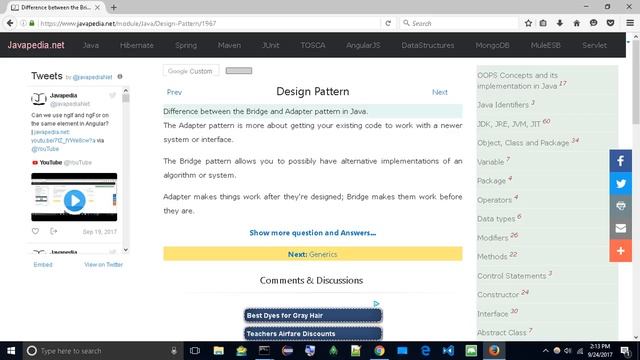Share the page by email icon

pyautogui.click(x=620, y=228)
